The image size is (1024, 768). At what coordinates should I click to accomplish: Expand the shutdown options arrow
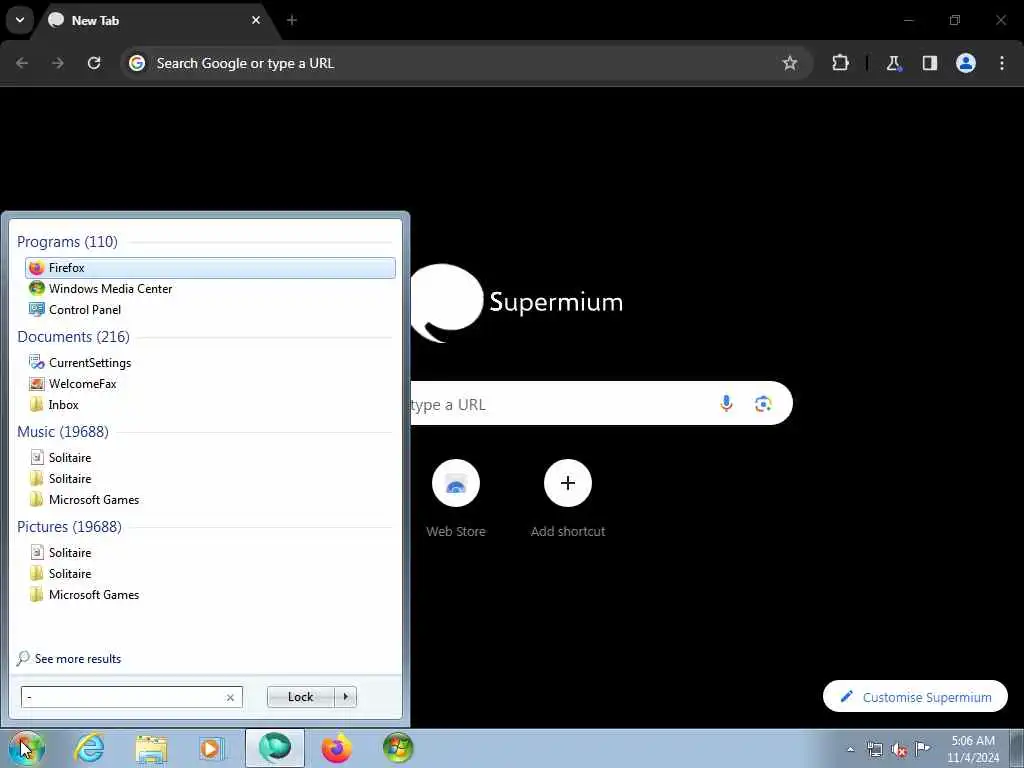345,697
